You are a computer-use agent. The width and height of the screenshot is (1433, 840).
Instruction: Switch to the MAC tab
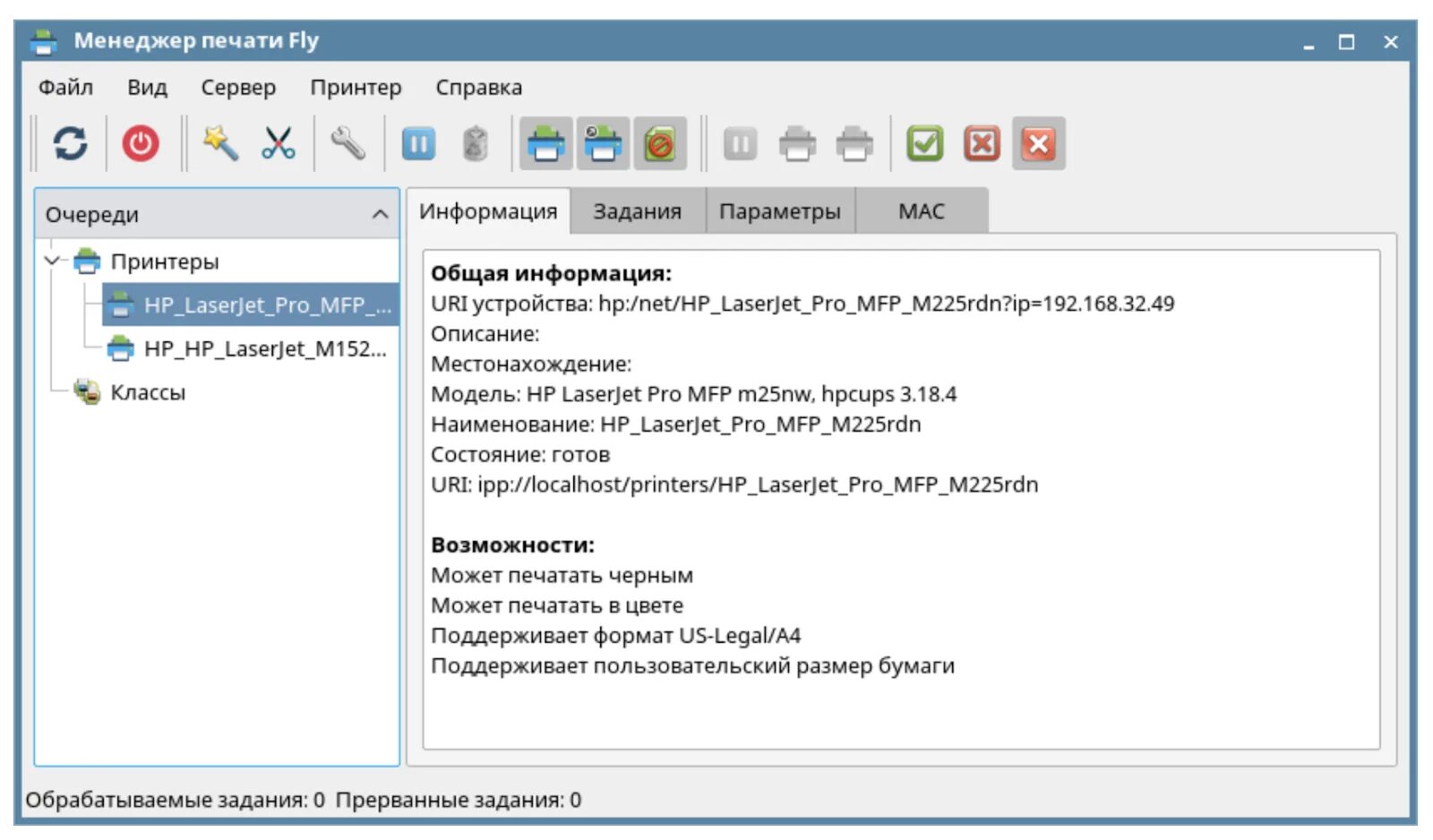tap(922, 211)
